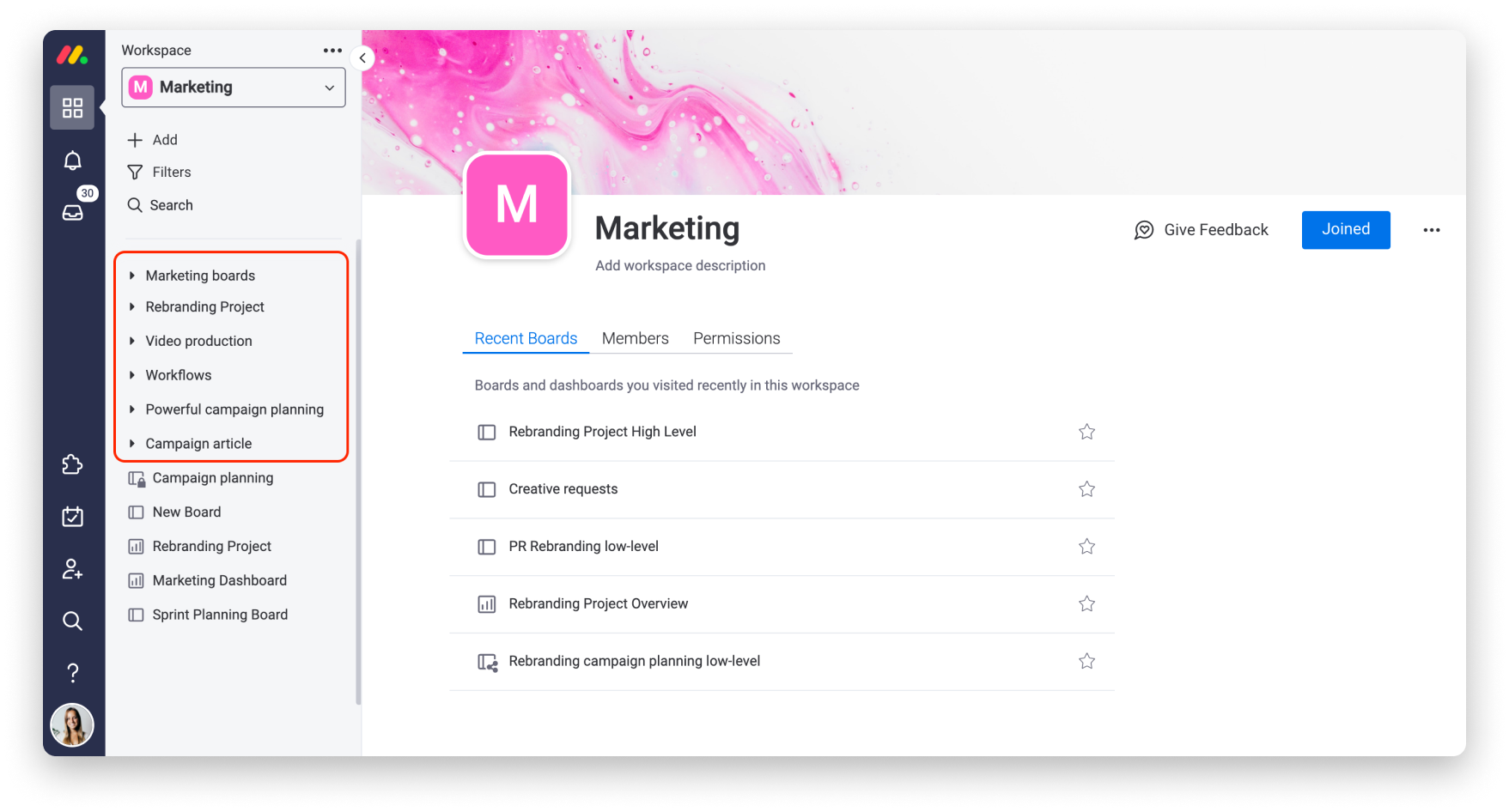Click Search in the workspace sidebar
Image resolution: width=1509 pixels, height=812 pixels.
161,205
